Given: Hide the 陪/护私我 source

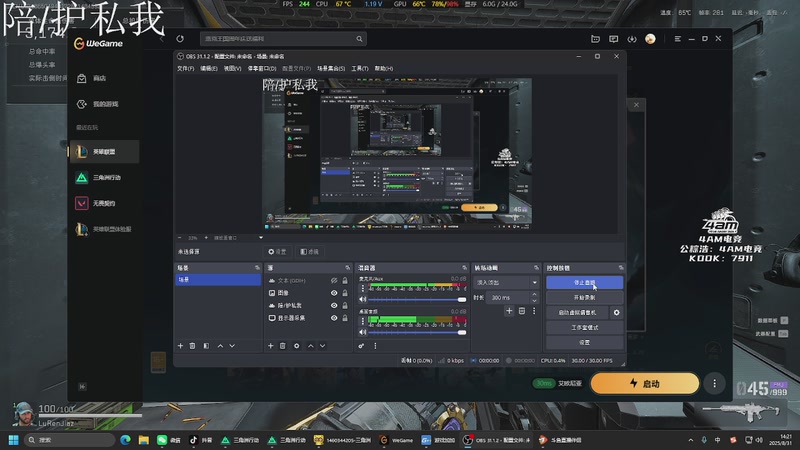Looking at the screenshot, I should (x=334, y=306).
